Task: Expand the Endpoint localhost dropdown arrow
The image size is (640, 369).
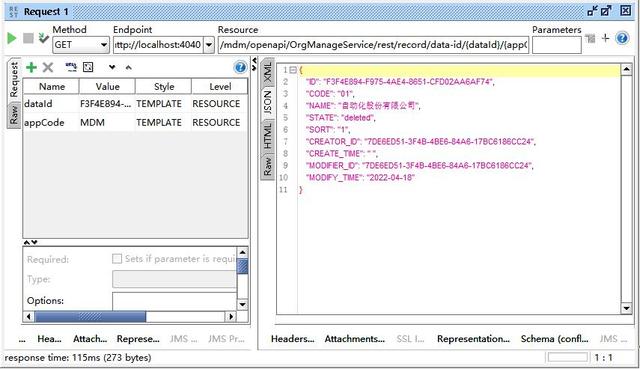Action: tap(209, 44)
